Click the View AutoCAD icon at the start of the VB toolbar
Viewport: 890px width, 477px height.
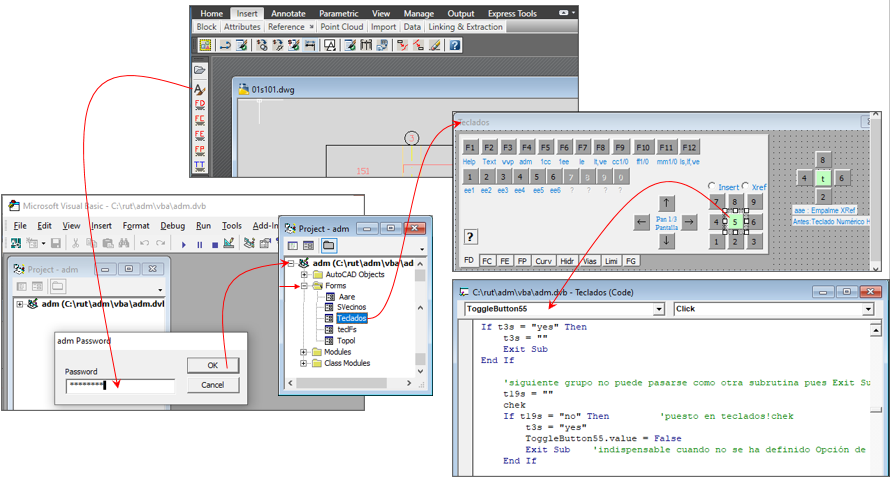click(16, 244)
